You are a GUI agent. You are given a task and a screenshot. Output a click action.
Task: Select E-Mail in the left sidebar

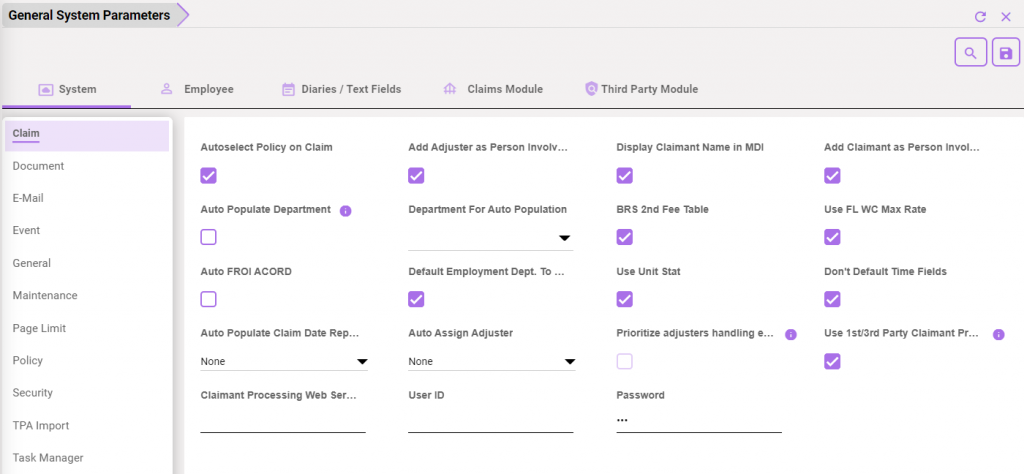pos(28,198)
